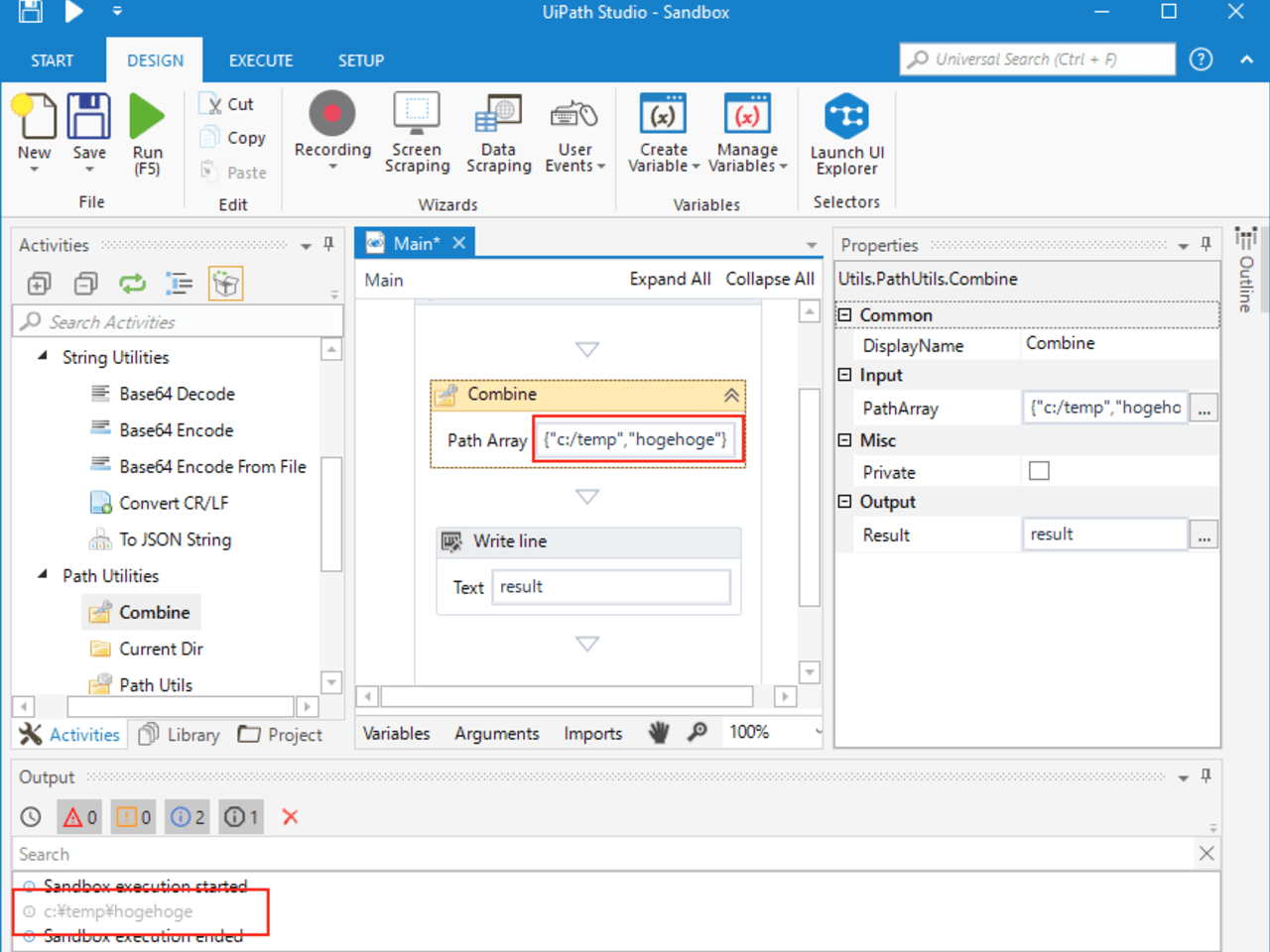Open the Arguments panel

click(x=497, y=733)
